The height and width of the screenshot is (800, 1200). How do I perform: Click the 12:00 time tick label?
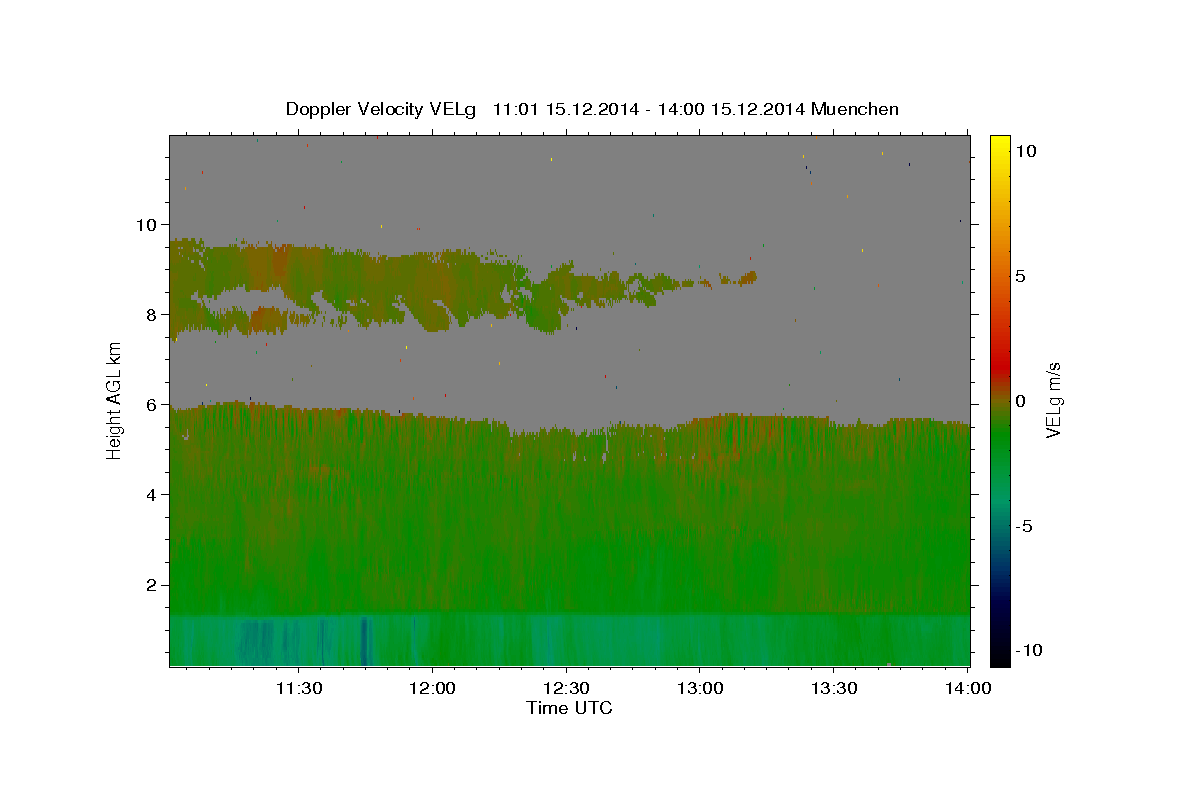[432, 688]
